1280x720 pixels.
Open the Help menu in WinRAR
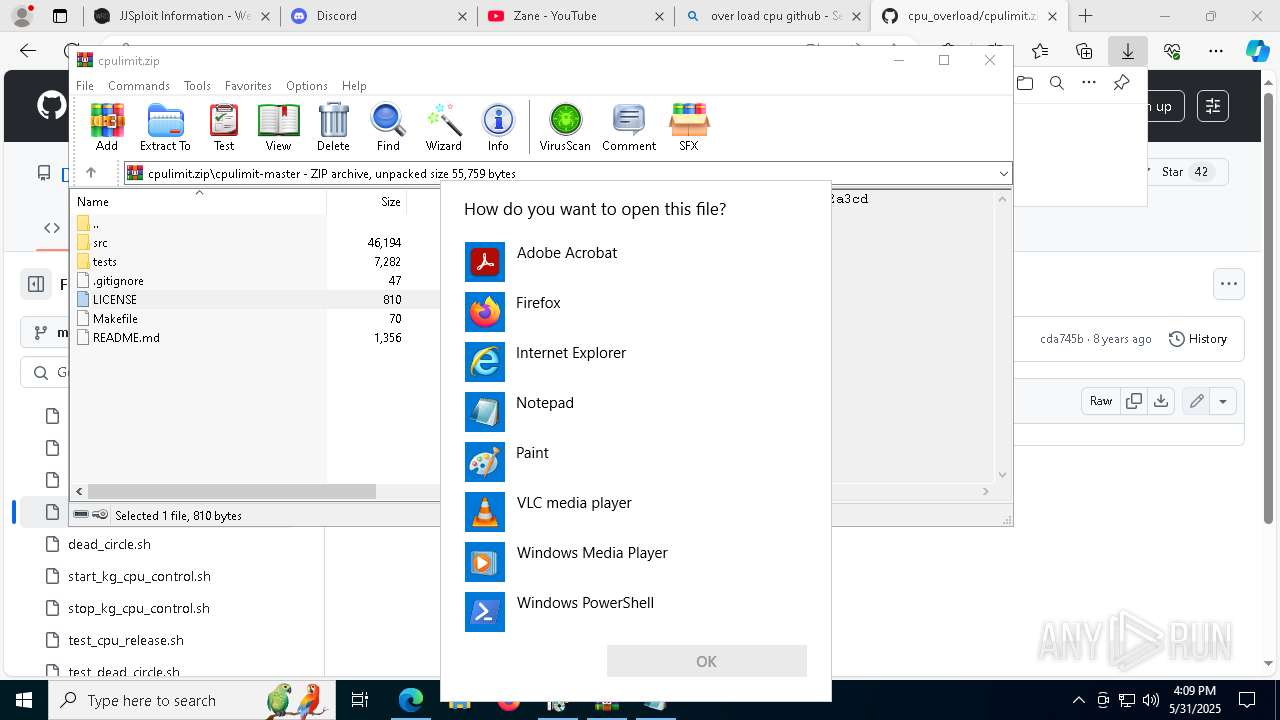354,86
